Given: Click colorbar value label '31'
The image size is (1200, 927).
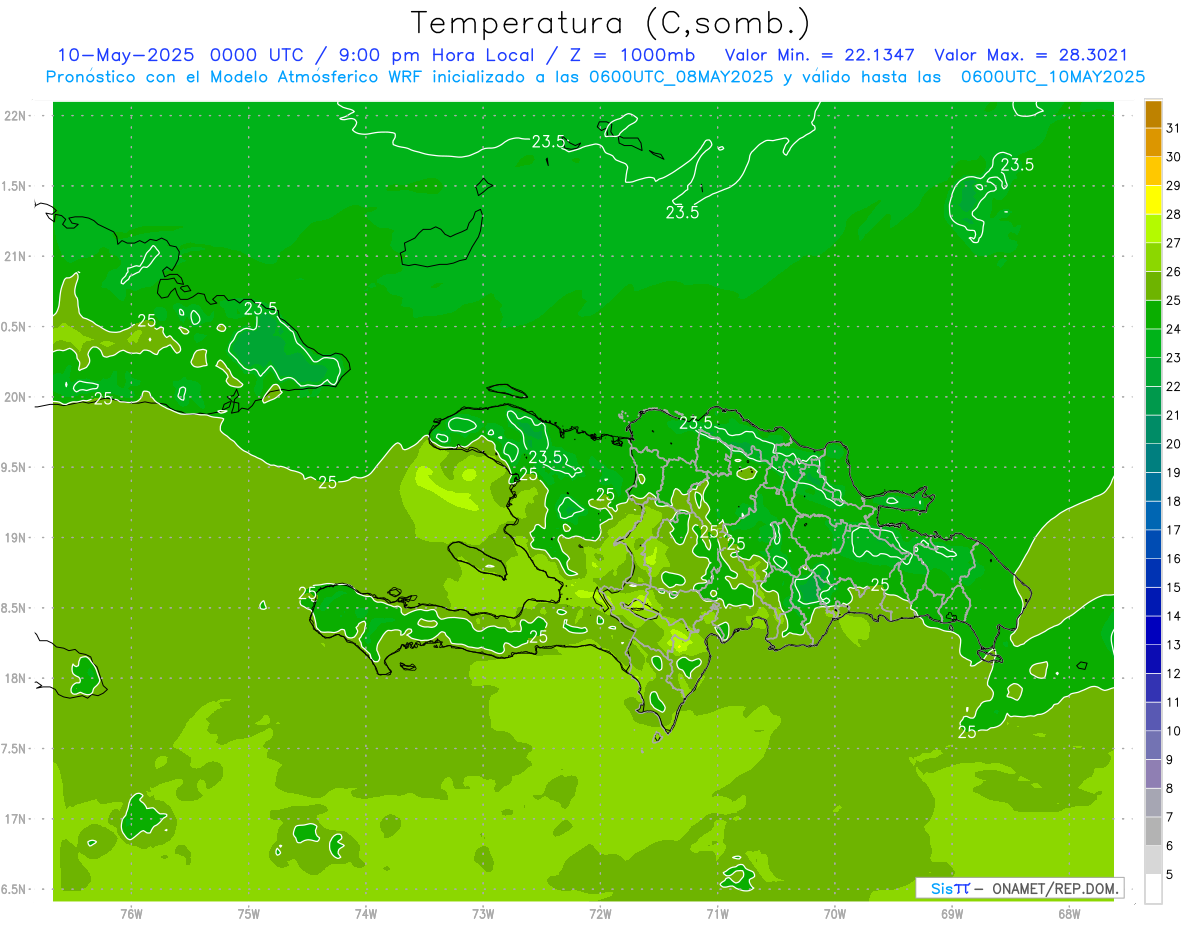Looking at the screenshot, I should (1174, 128).
